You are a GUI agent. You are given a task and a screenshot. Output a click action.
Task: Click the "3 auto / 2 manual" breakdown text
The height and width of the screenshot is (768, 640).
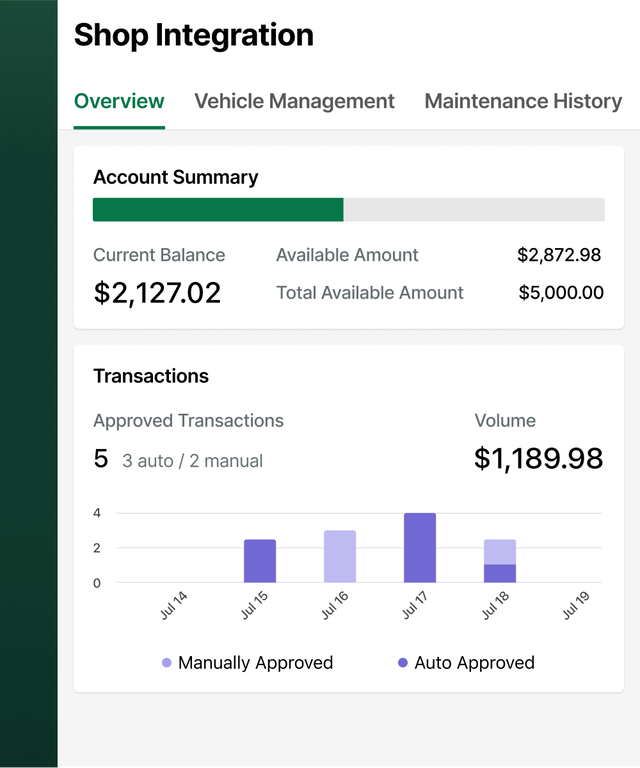tap(193, 461)
